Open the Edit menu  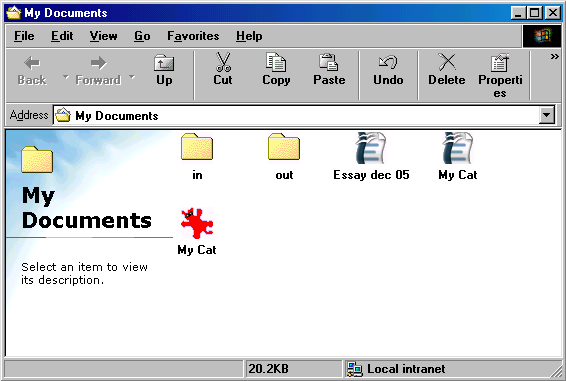click(x=62, y=36)
